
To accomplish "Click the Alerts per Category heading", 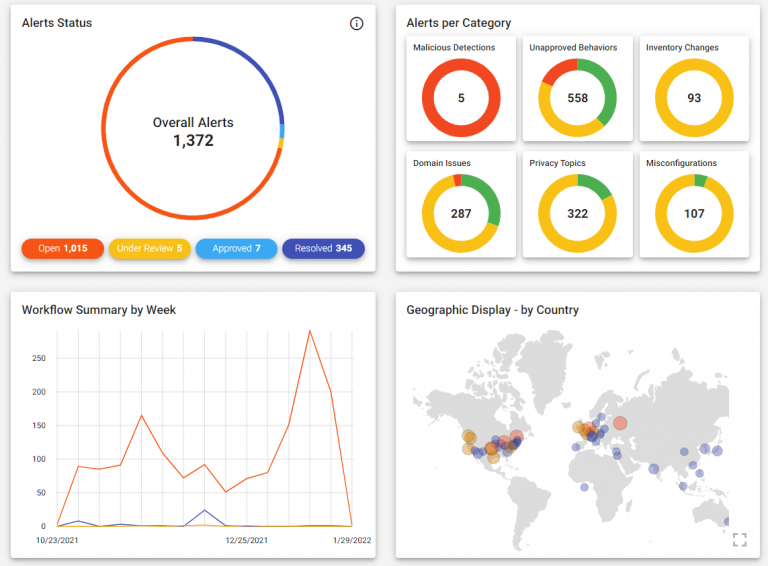I will point(458,23).
